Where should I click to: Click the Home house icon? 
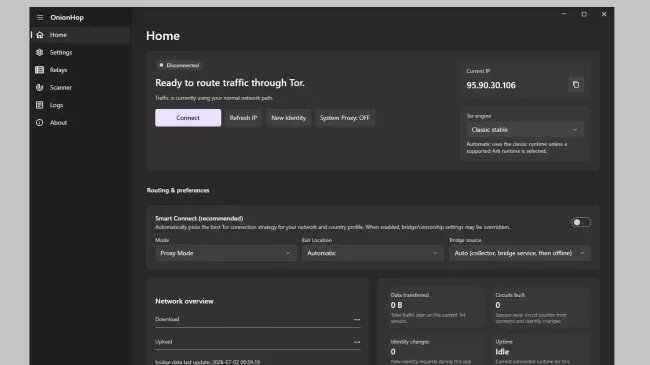point(40,35)
